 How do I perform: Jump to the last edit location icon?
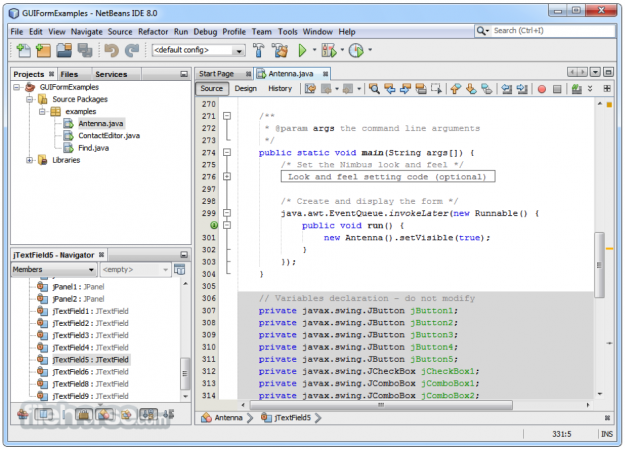pos(310,88)
